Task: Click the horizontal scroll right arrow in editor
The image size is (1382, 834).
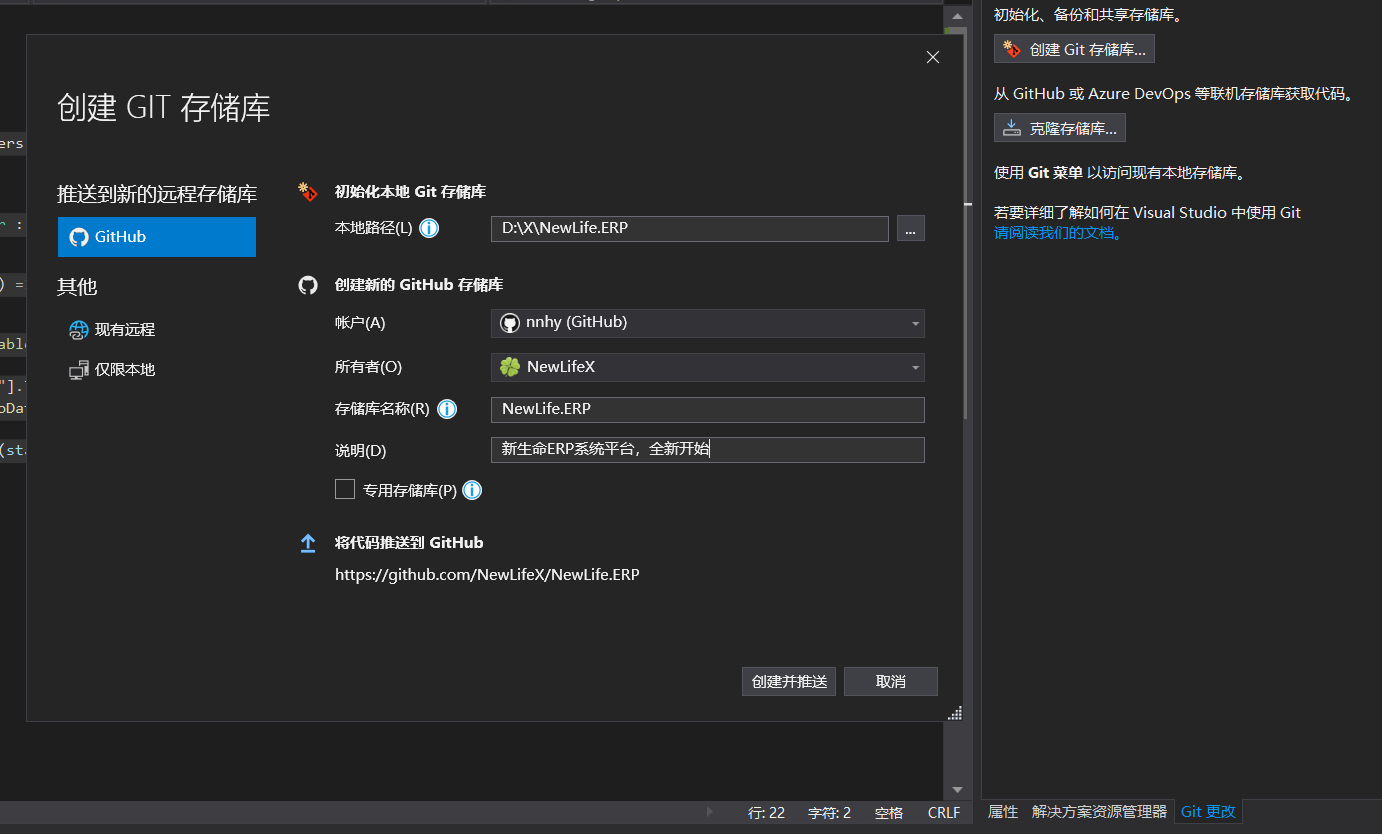Action: (x=711, y=812)
